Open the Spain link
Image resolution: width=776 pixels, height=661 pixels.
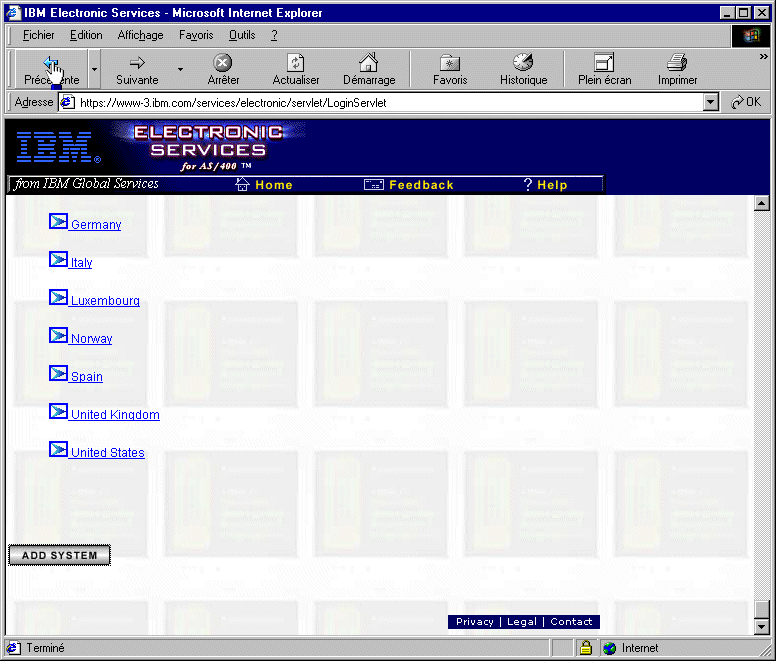coord(87,377)
